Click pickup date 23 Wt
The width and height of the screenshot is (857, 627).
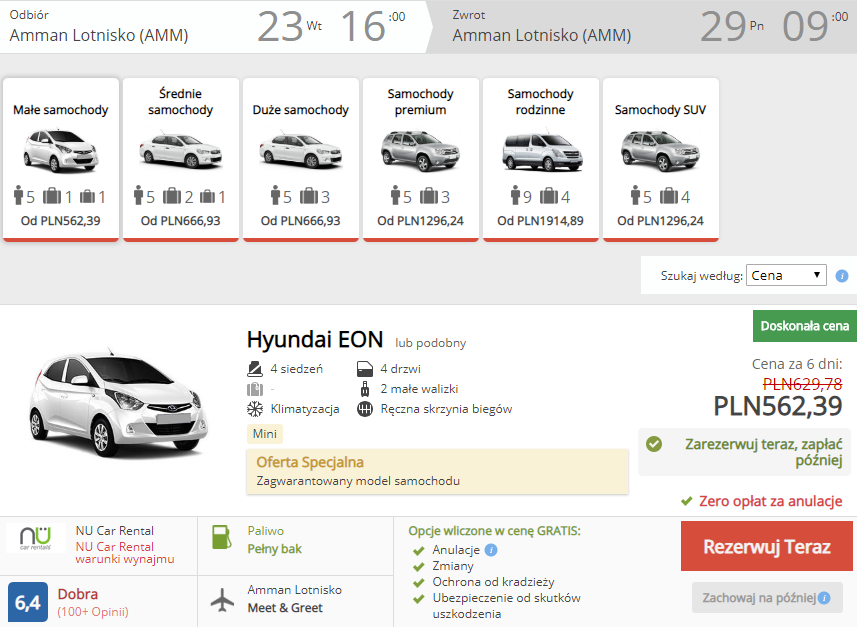(x=290, y=26)
